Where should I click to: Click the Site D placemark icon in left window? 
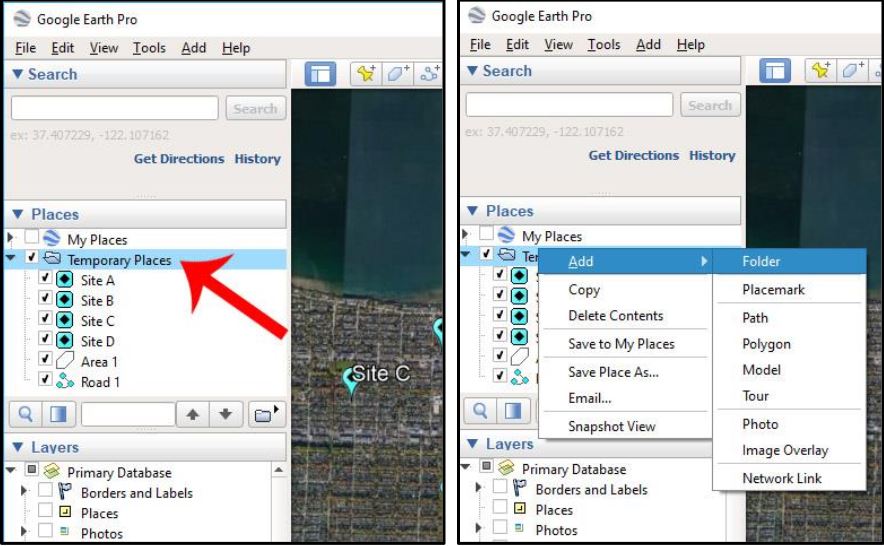tap(65, 341)
